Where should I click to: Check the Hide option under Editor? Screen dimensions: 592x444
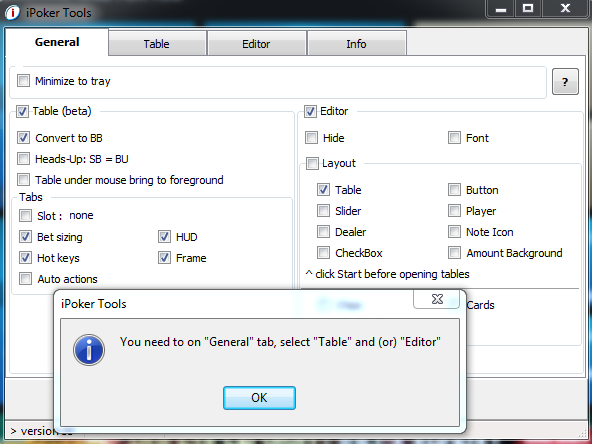coord(311,137)
